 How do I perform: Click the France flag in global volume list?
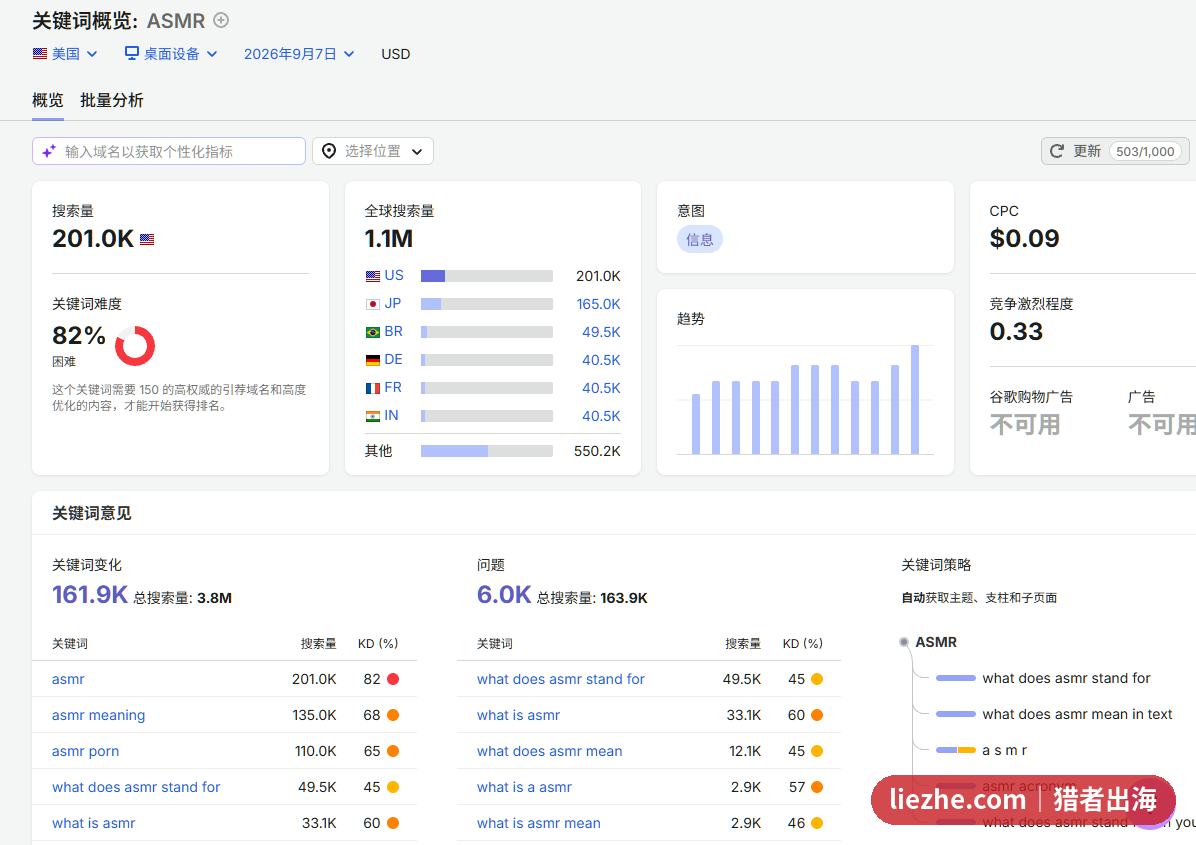pos(373,388)
